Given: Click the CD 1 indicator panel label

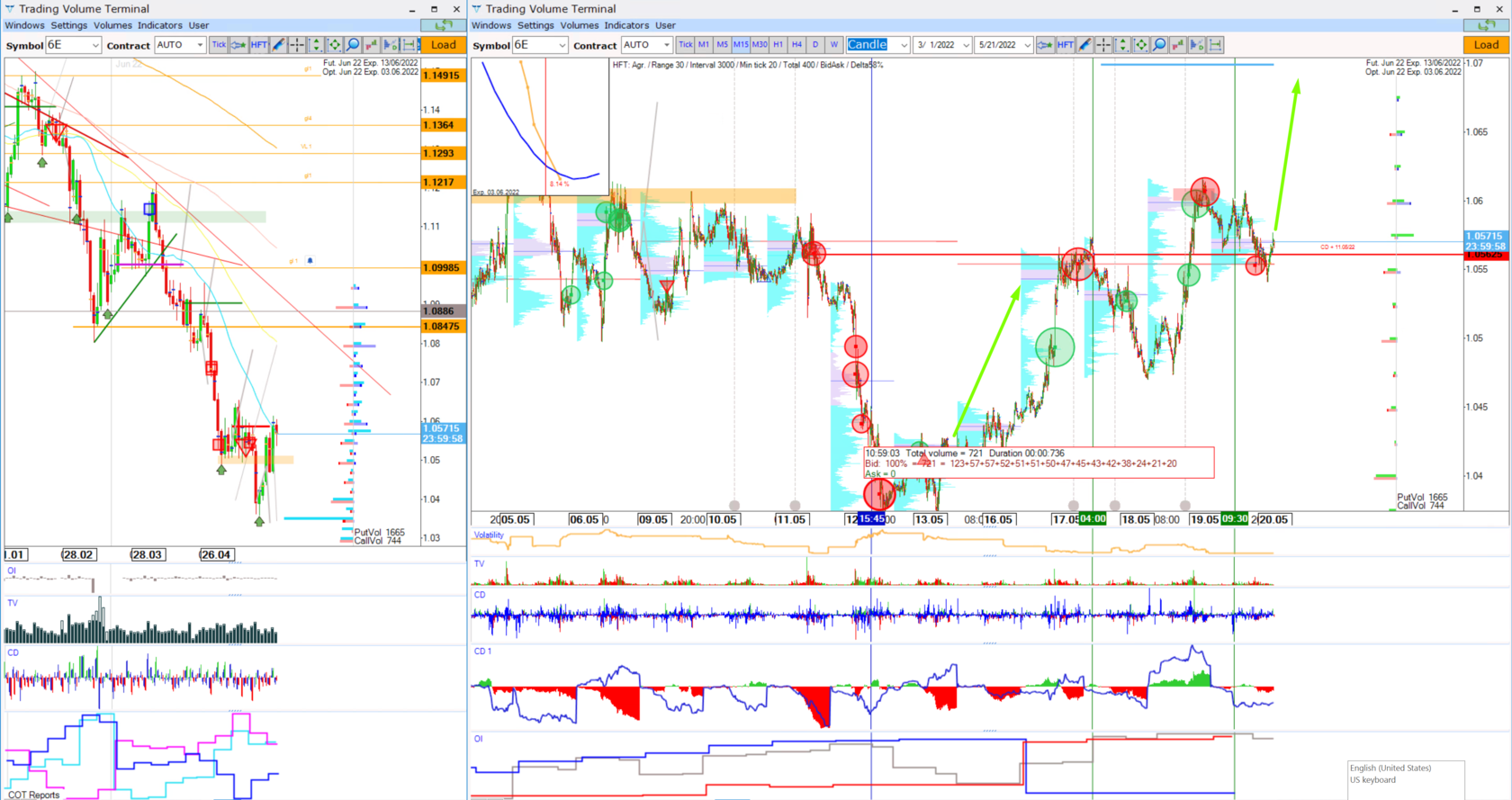Looking at the screenshot, I should point(482,652).
